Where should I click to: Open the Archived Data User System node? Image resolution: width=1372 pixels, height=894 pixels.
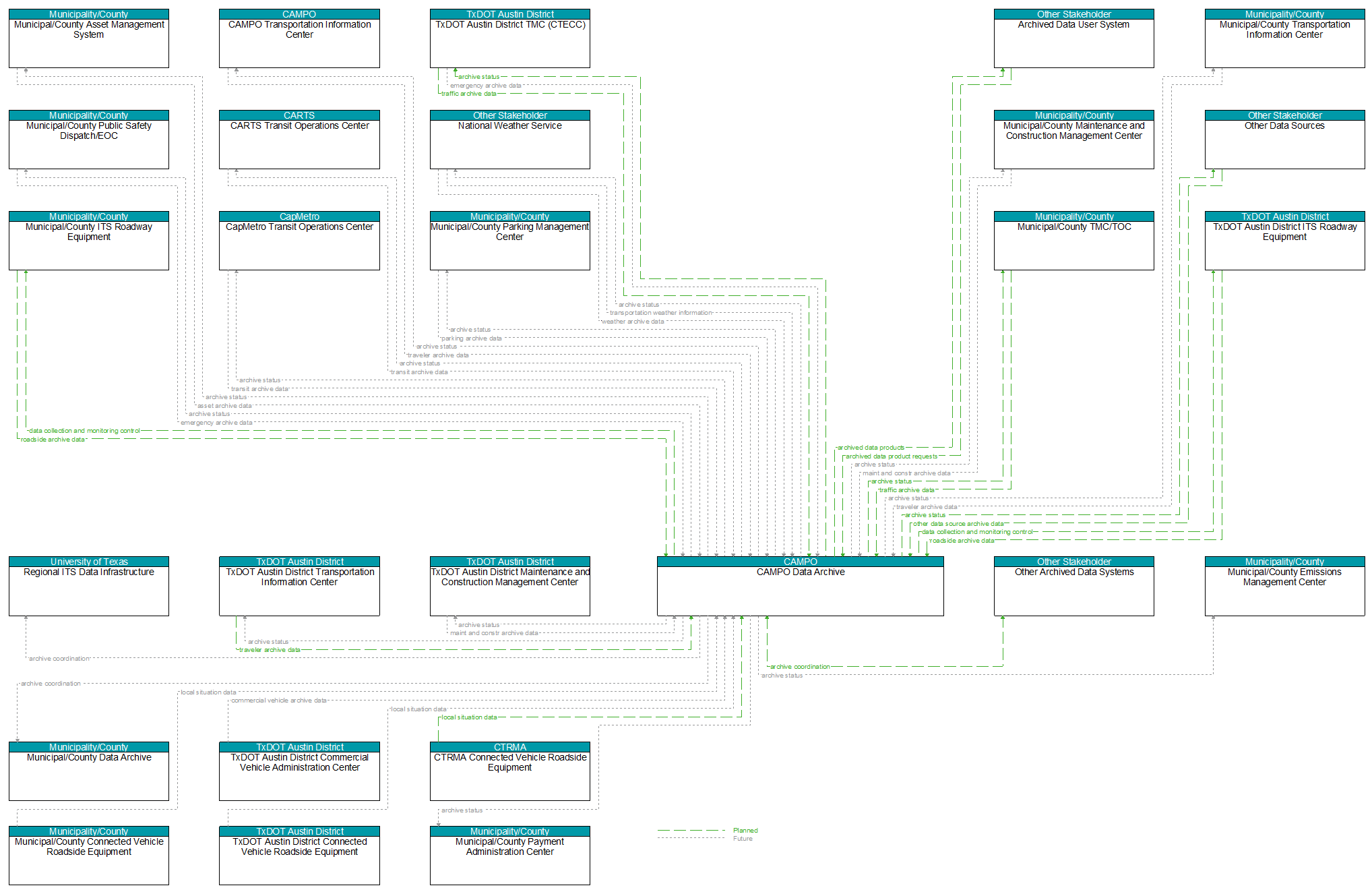(1074, 38)
